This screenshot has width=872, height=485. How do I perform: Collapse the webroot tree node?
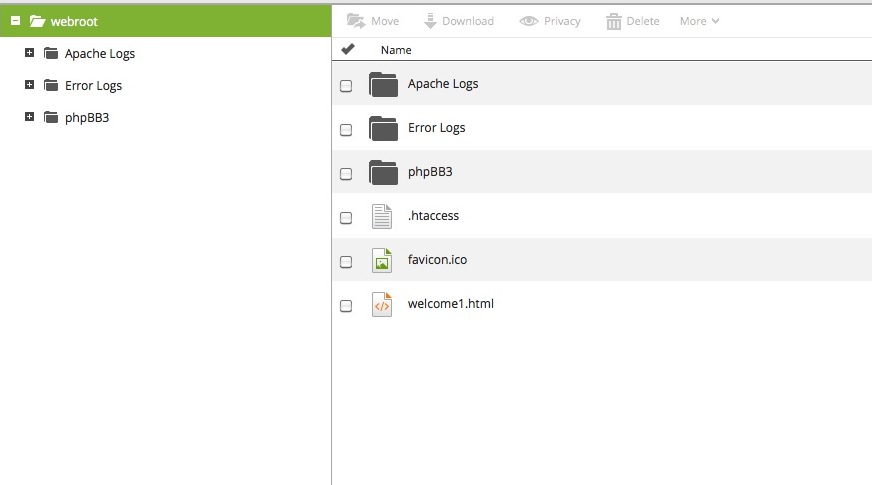point(16,21)
